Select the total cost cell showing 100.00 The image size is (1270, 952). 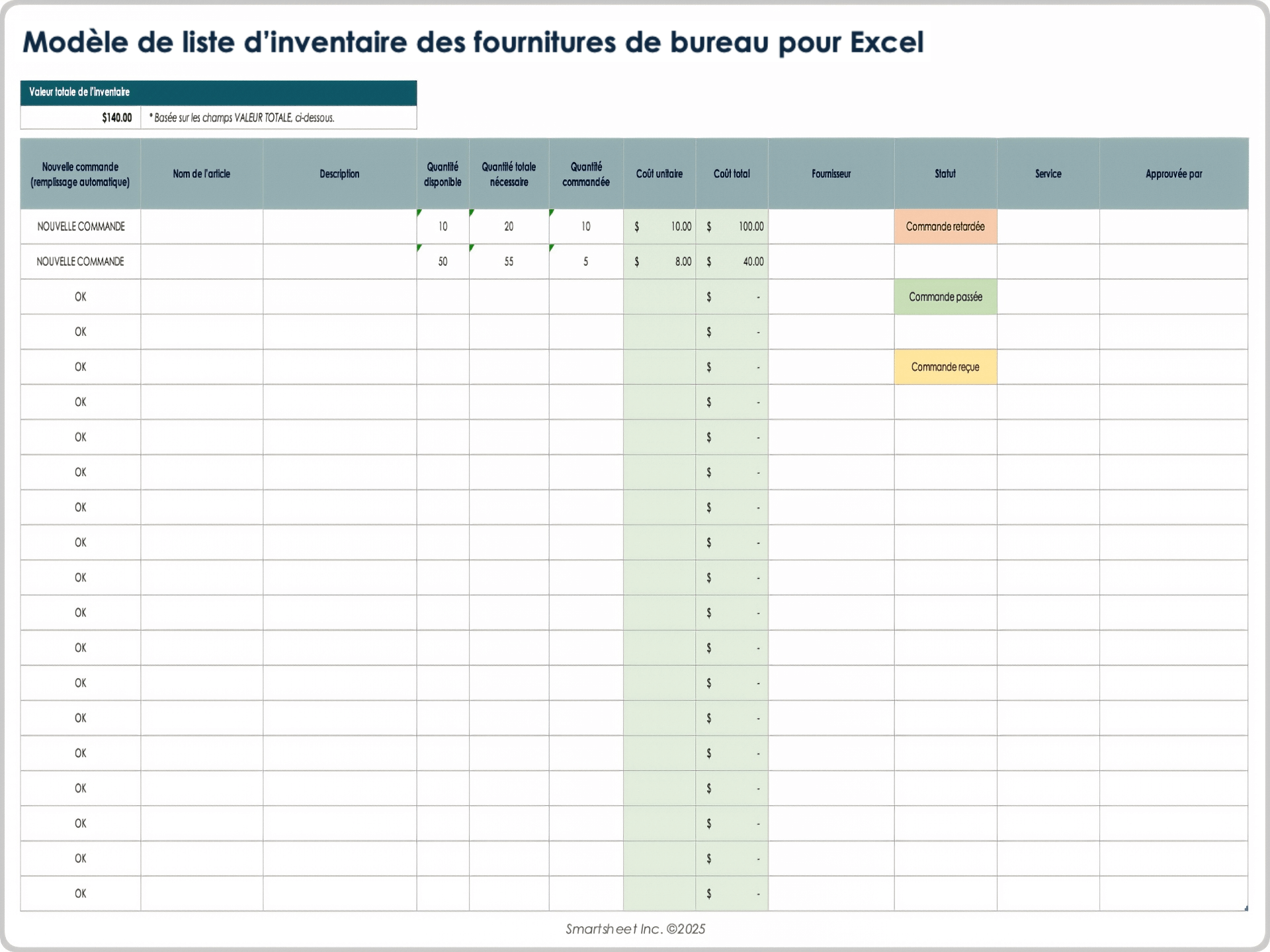coord(732,227)
